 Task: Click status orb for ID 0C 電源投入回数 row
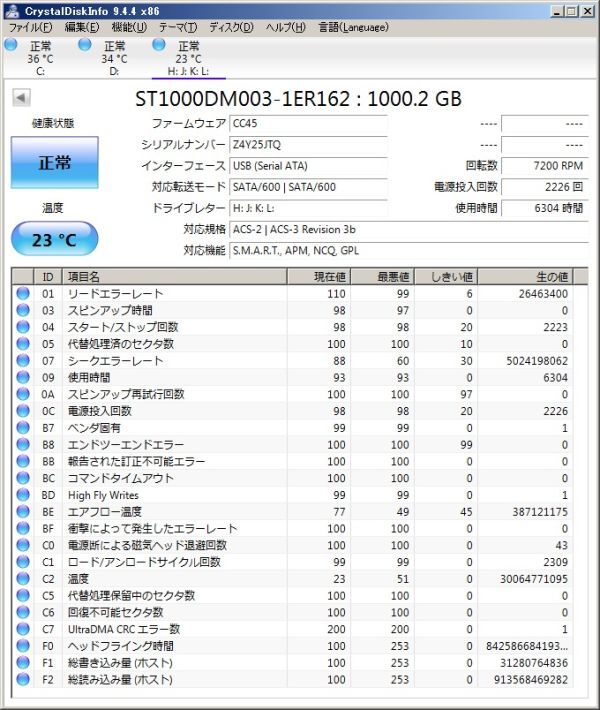click(x=23, y=411)
